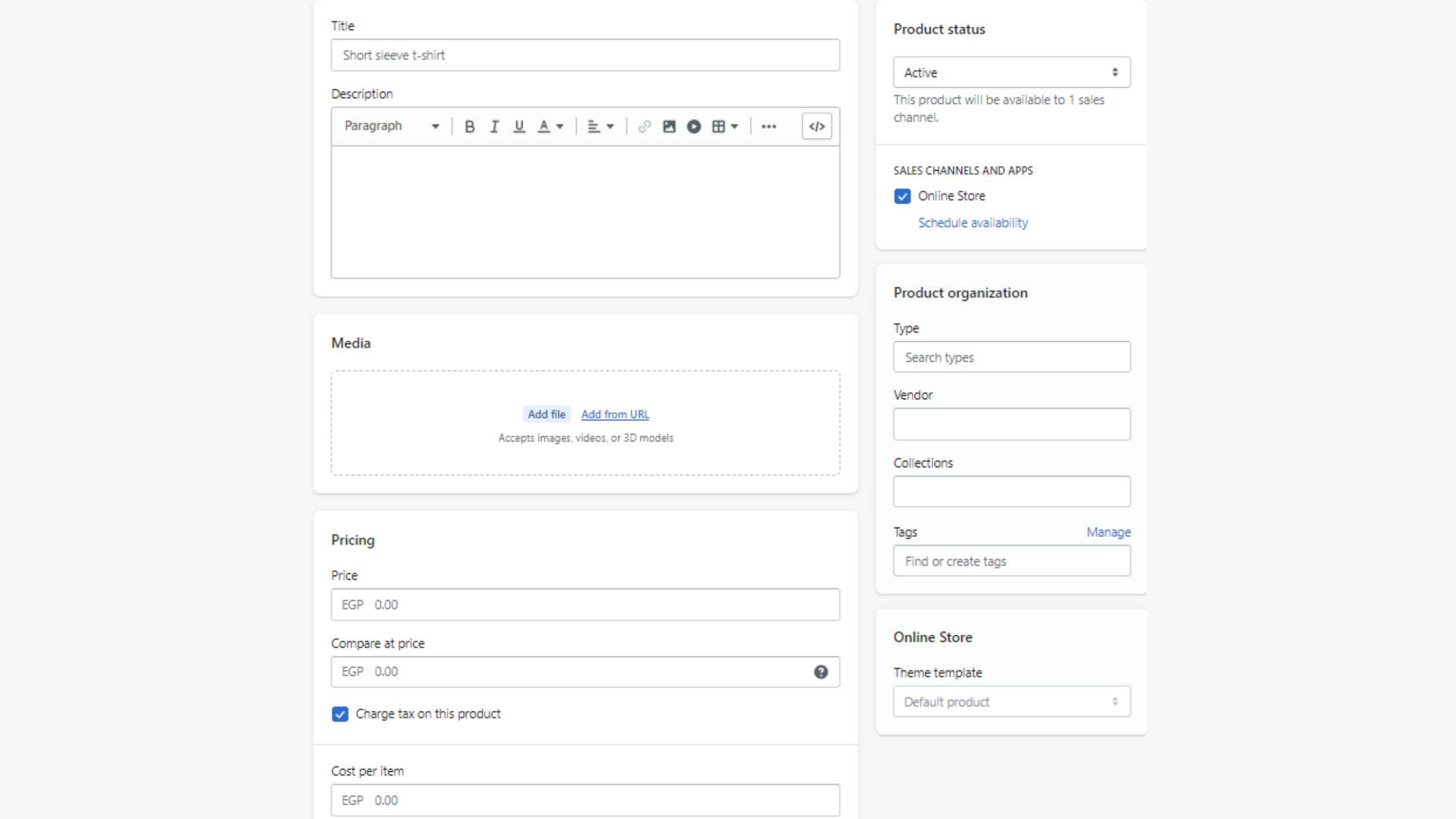Insert a link in description
The image size is (1456, 819).
pyautogui.click(x=644, y=126)
